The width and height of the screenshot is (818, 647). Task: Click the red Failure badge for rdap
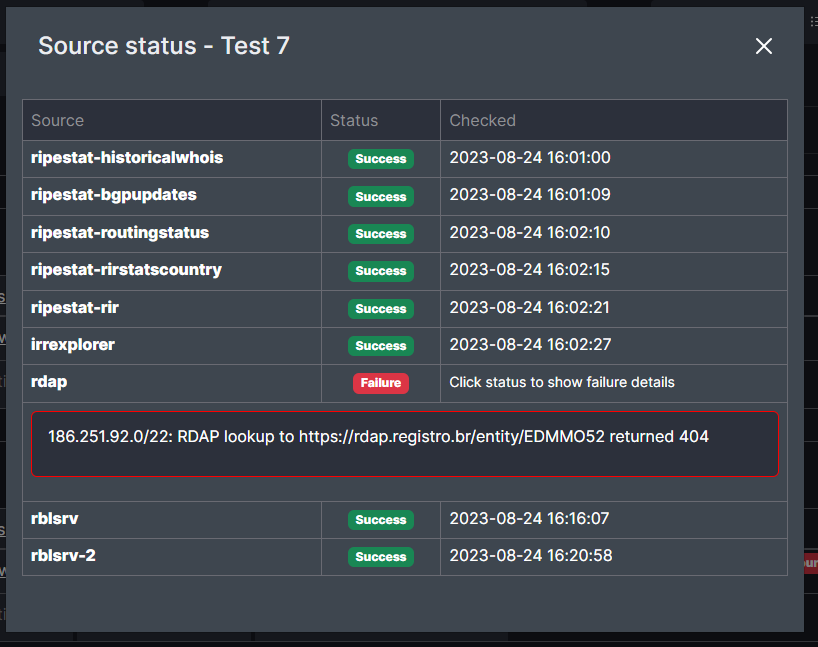(380, 383)
